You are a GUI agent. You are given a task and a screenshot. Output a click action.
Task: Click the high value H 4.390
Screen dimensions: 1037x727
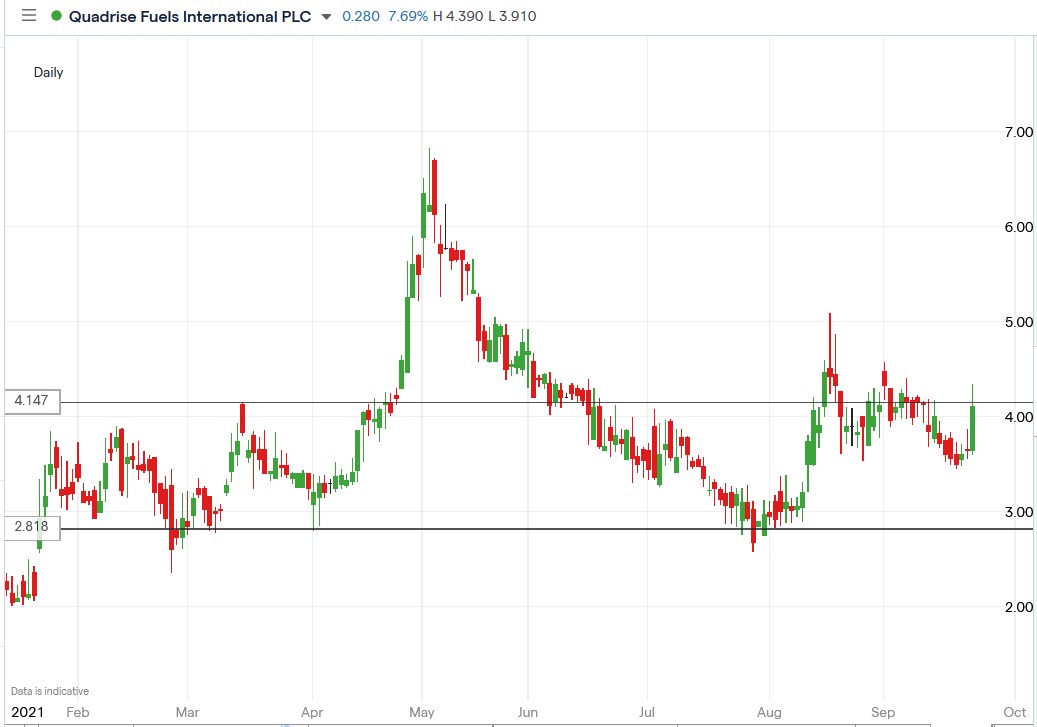point(461,17)
